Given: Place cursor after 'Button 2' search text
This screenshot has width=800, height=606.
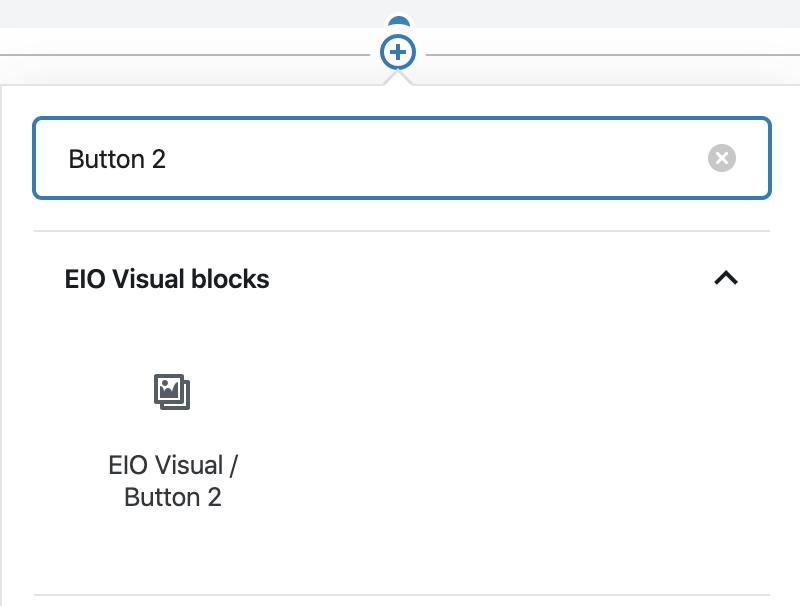Looking at the screenshot, I should [x=167, y=159].
